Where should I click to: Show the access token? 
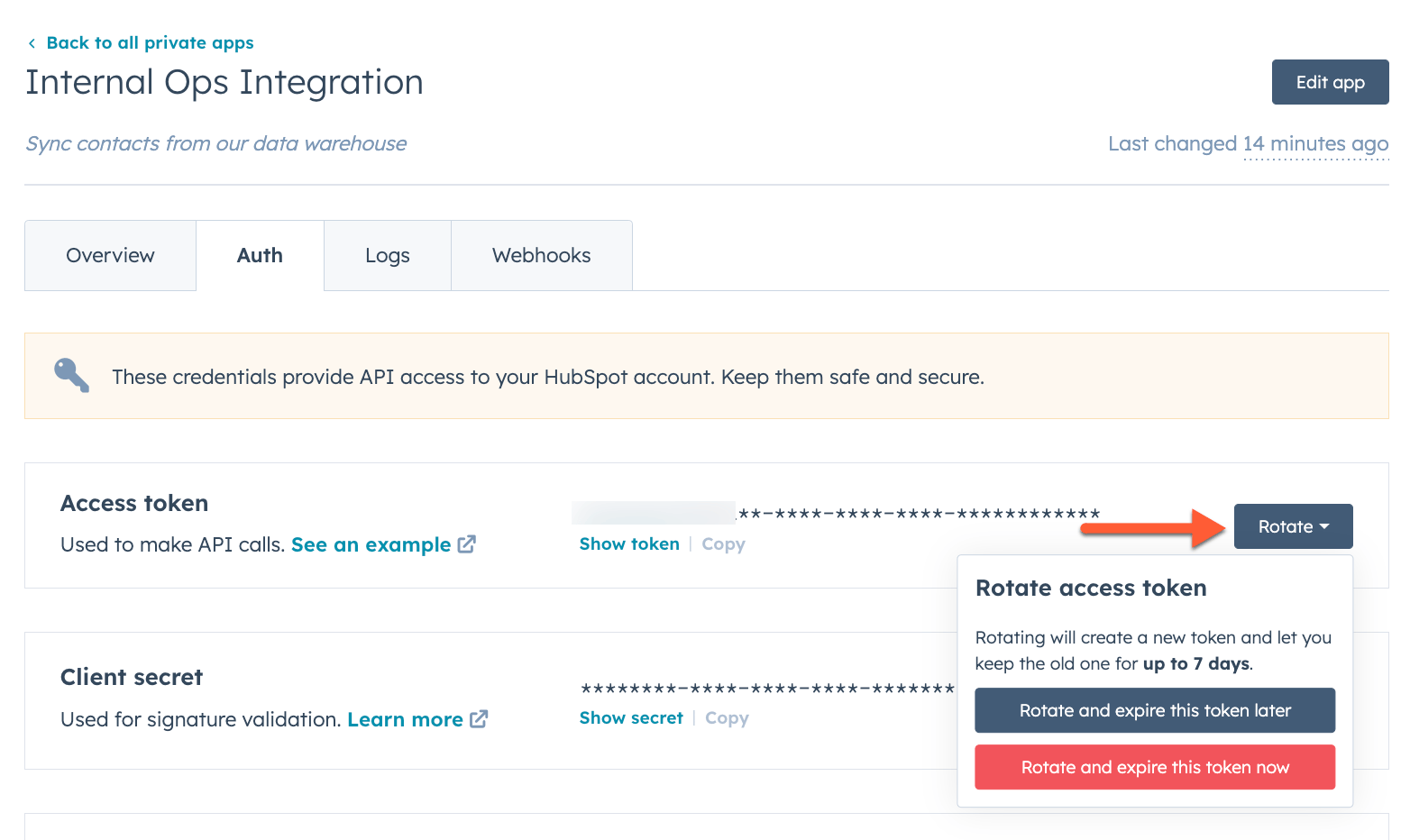[x=629, y=543]
